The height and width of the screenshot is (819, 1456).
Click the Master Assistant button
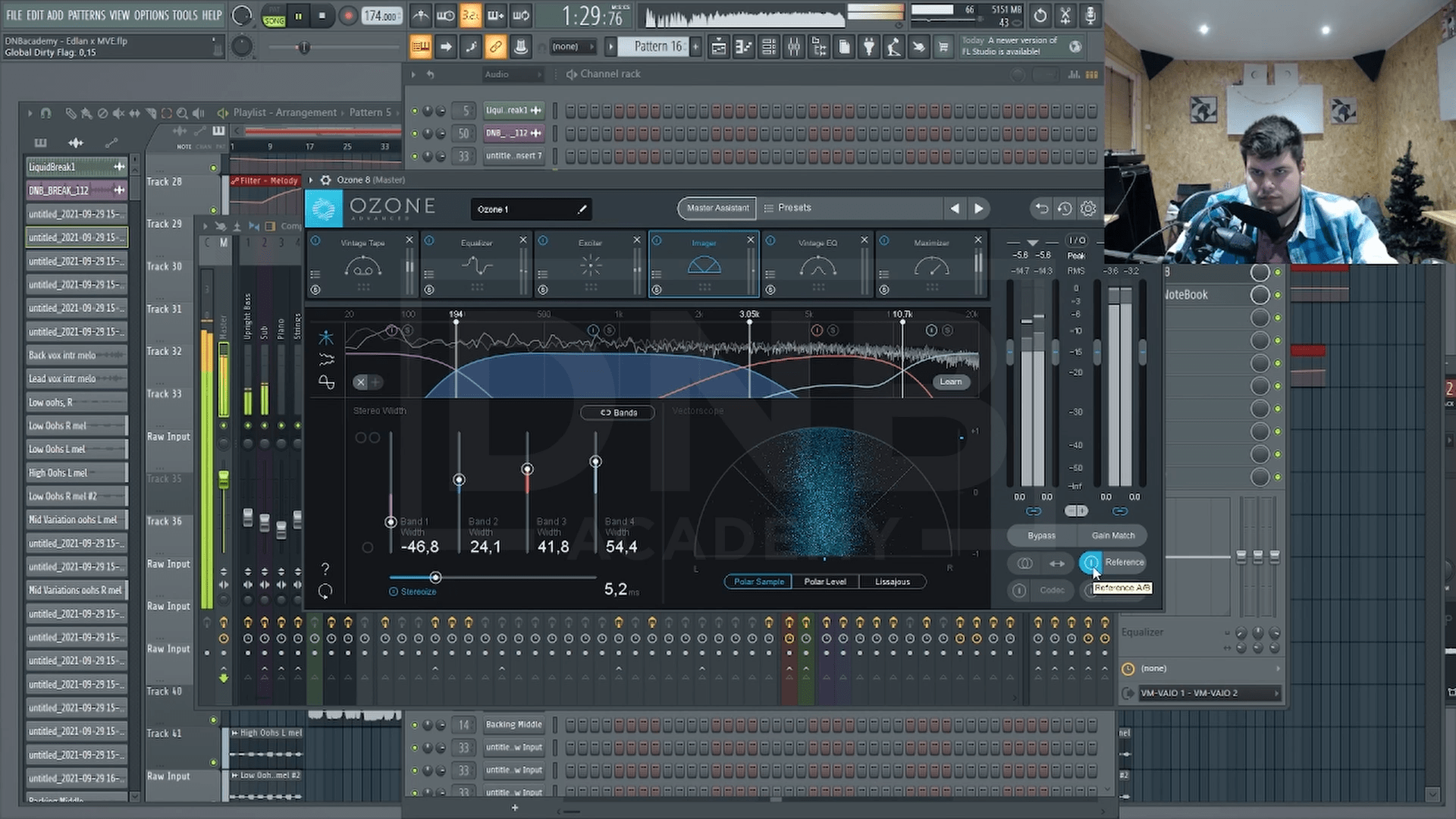717,208
